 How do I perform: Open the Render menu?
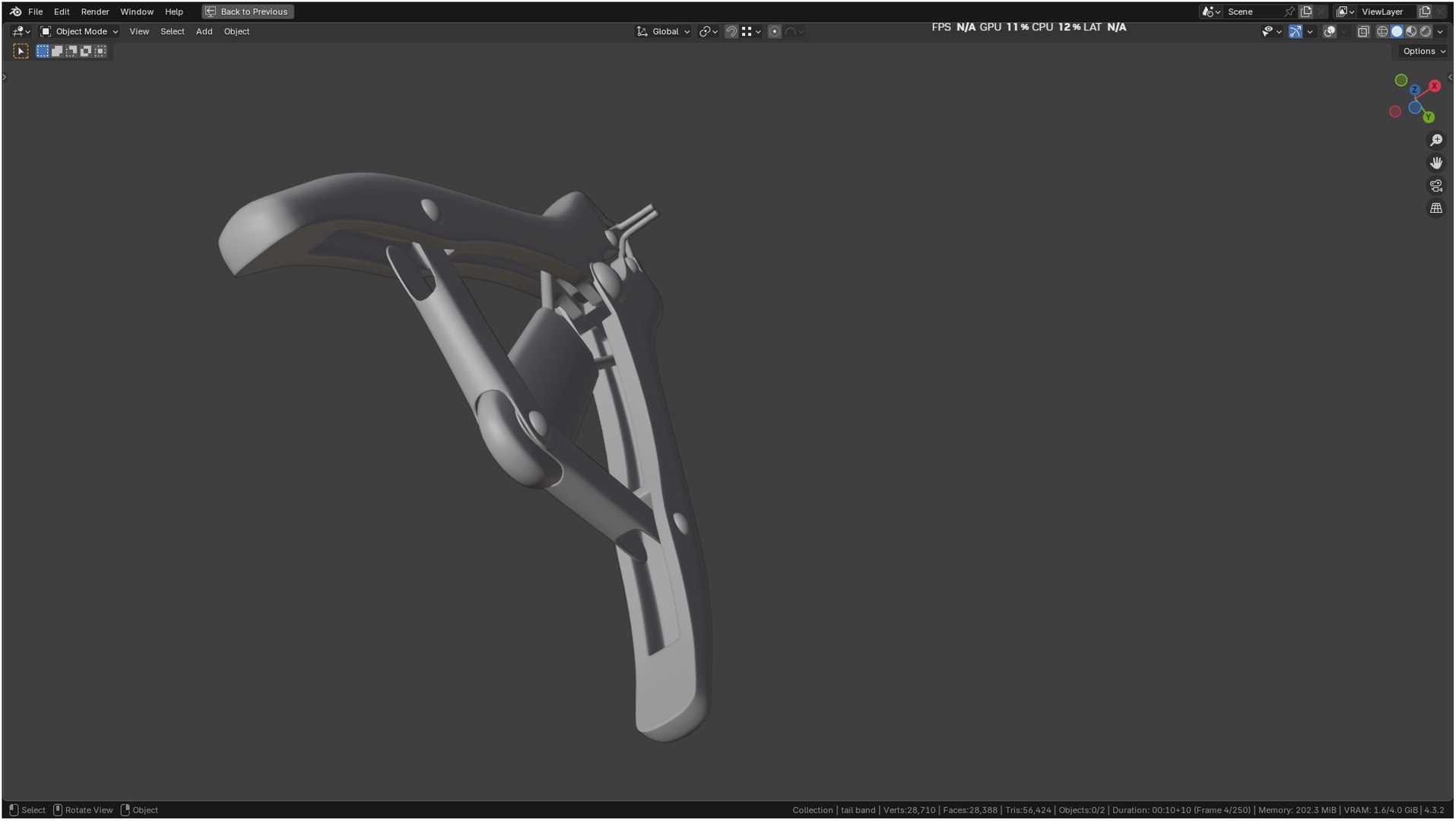coord(95,11)
